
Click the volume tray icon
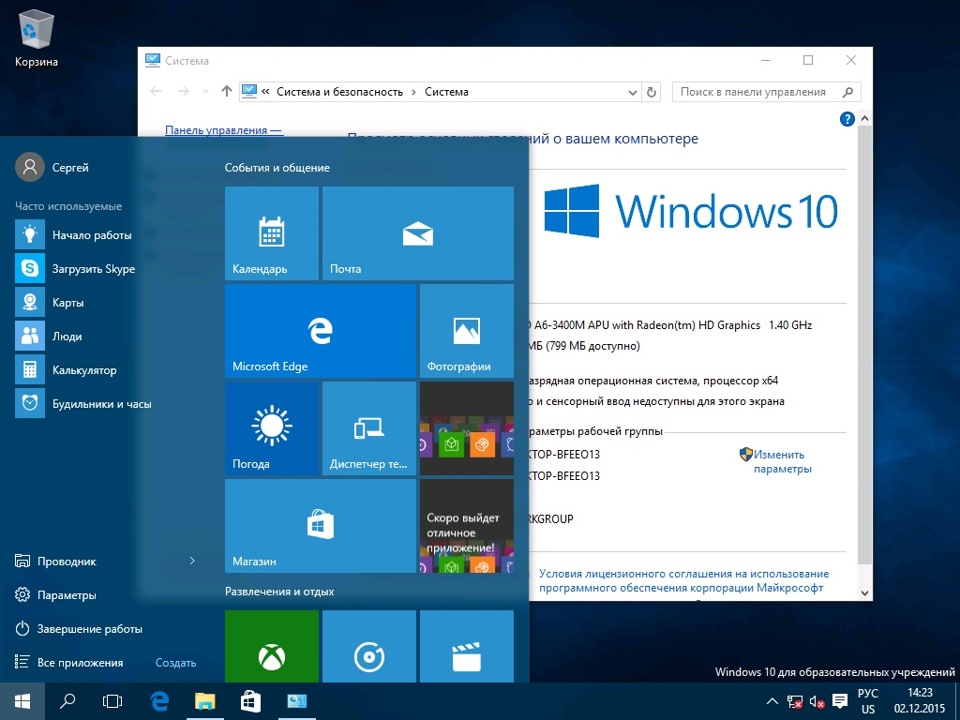[817, 702]
